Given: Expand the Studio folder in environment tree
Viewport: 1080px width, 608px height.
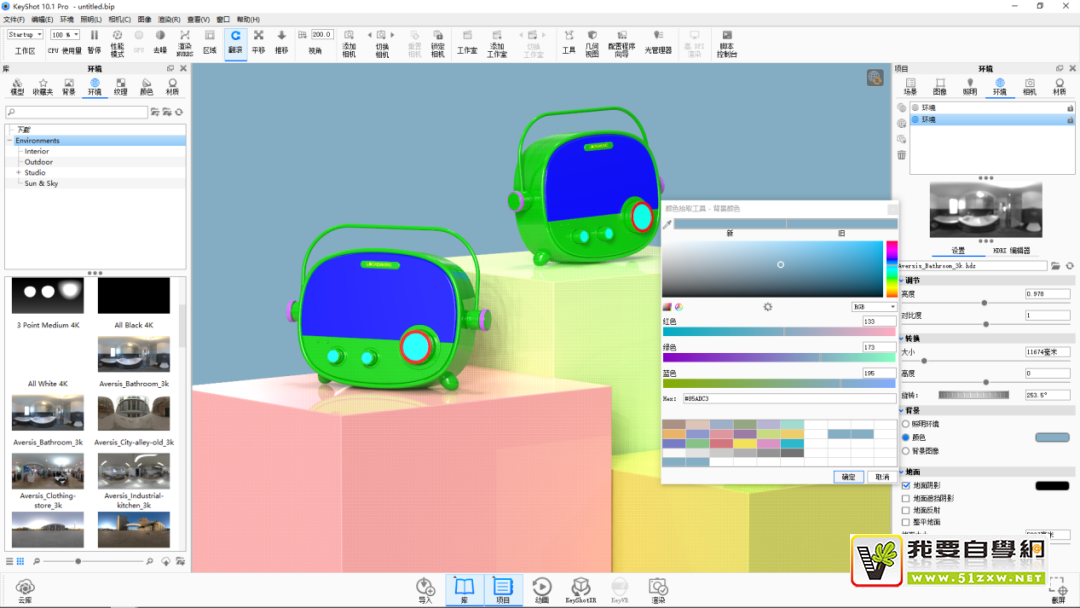Looking at the screenshot, I should pos(18,173).
